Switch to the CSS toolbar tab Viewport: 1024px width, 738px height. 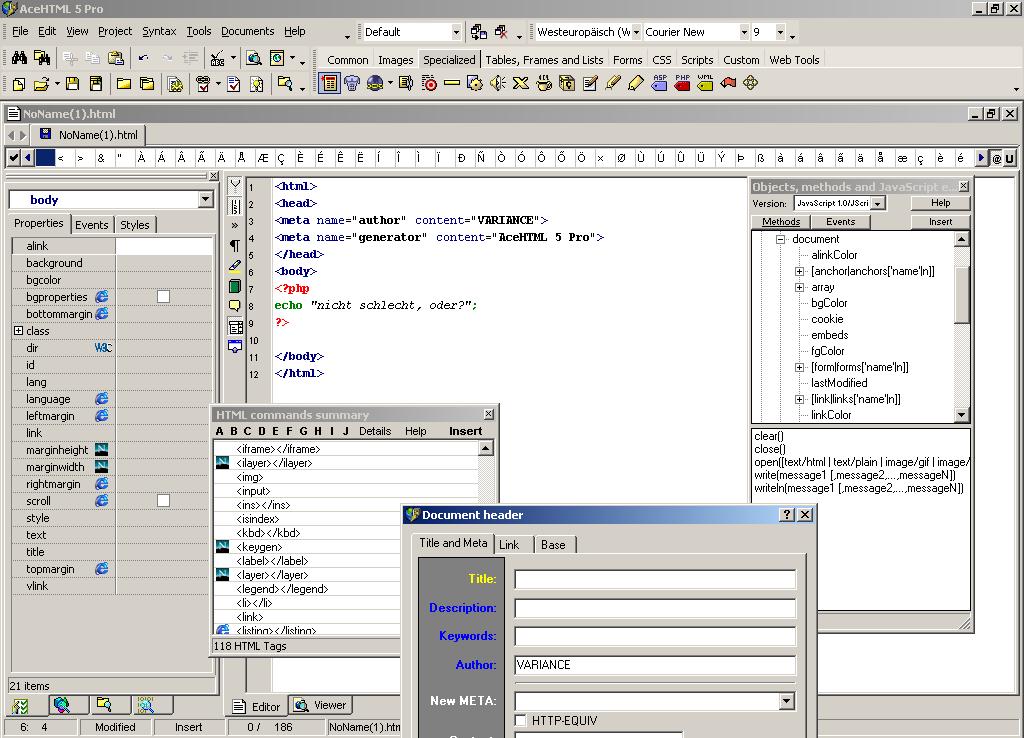(661, 60)
